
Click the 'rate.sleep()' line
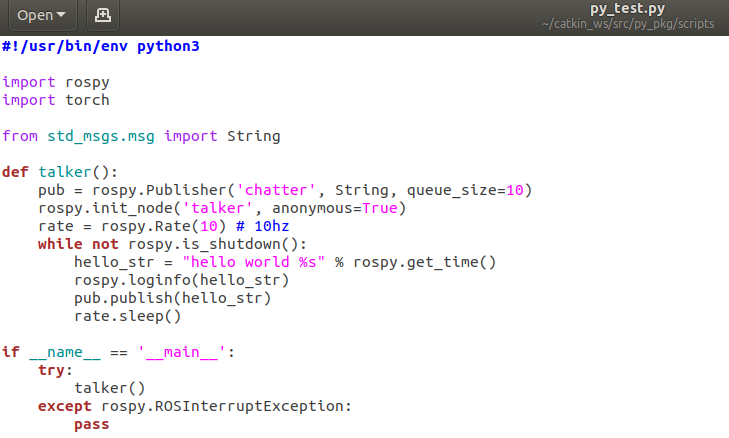pyautogui.click(x=127, y=316)
